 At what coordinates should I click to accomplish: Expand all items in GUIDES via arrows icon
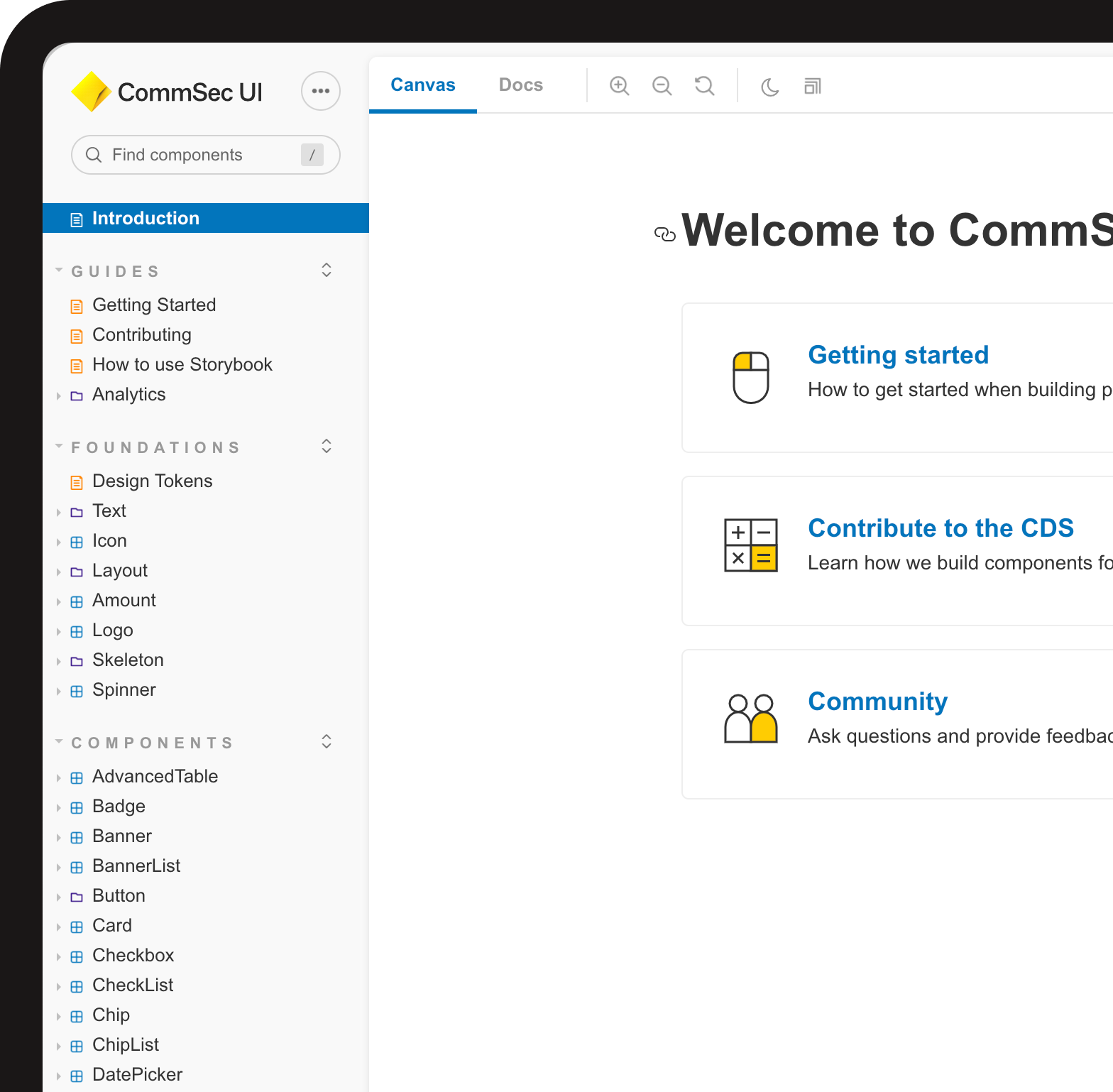click(x=327, y=270)
